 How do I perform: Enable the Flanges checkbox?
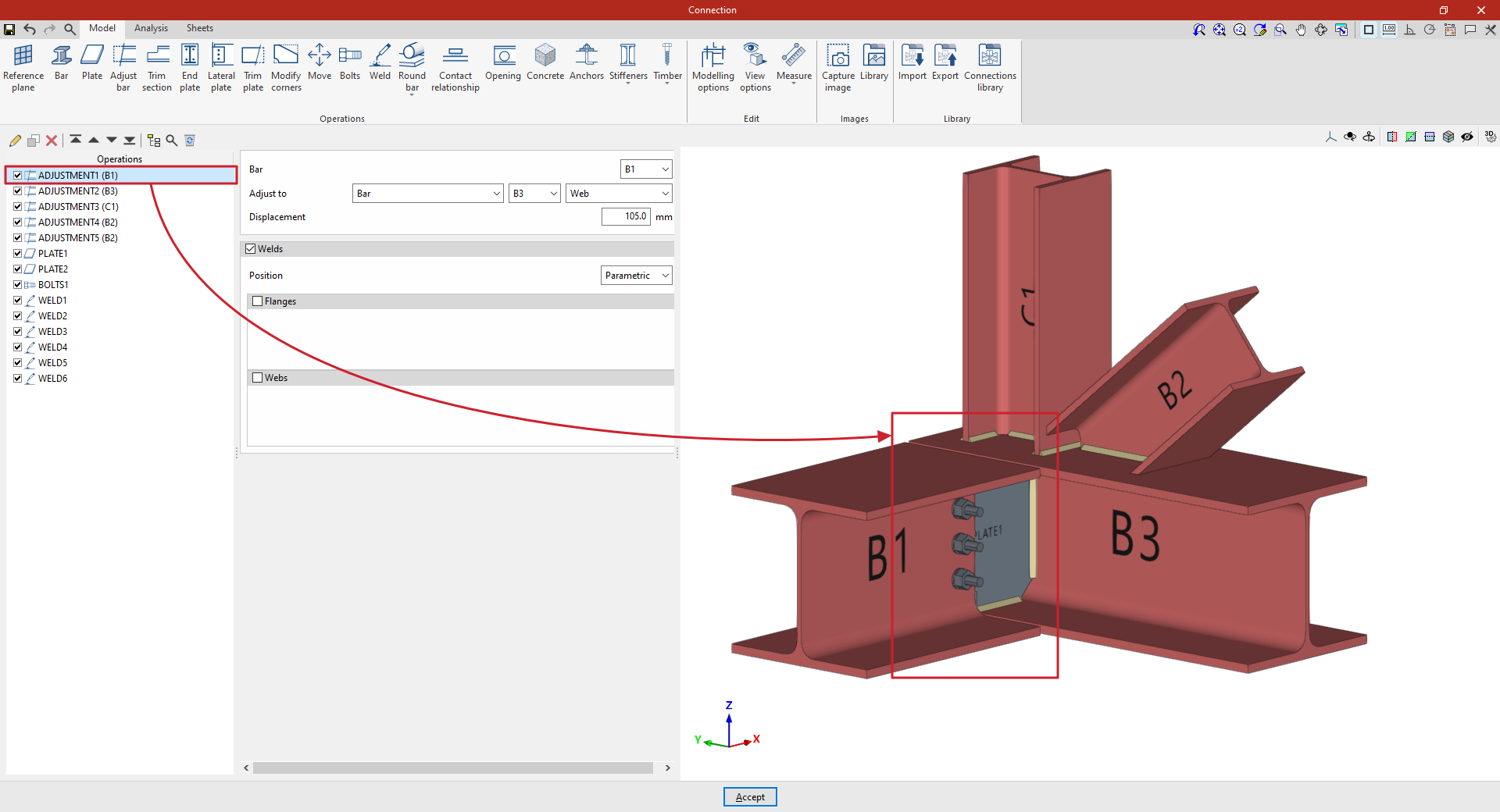pyautogui.click(x=258, y=301)
